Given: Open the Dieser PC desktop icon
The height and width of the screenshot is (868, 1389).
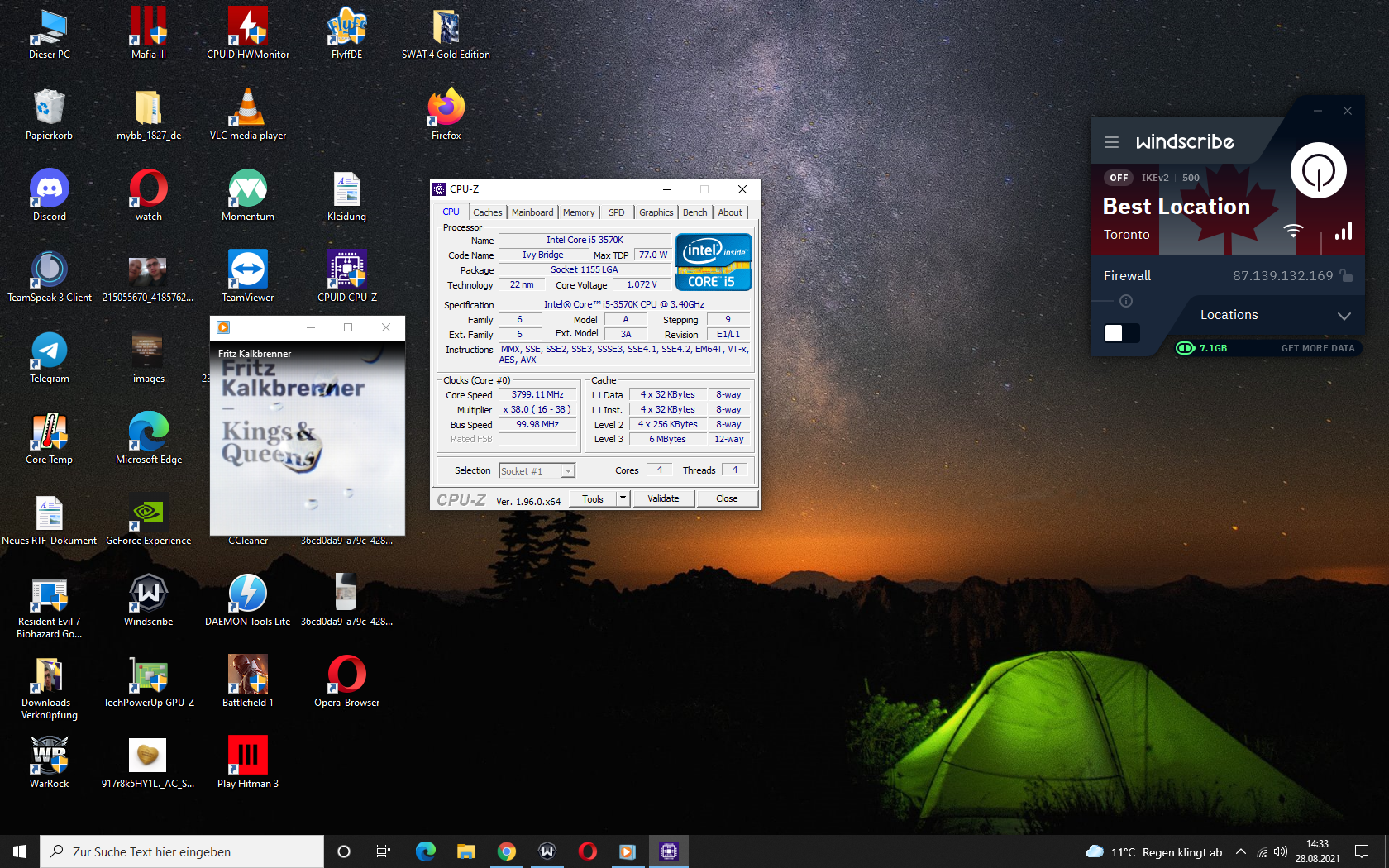Looking at the screenshot, I should [49, 34].
